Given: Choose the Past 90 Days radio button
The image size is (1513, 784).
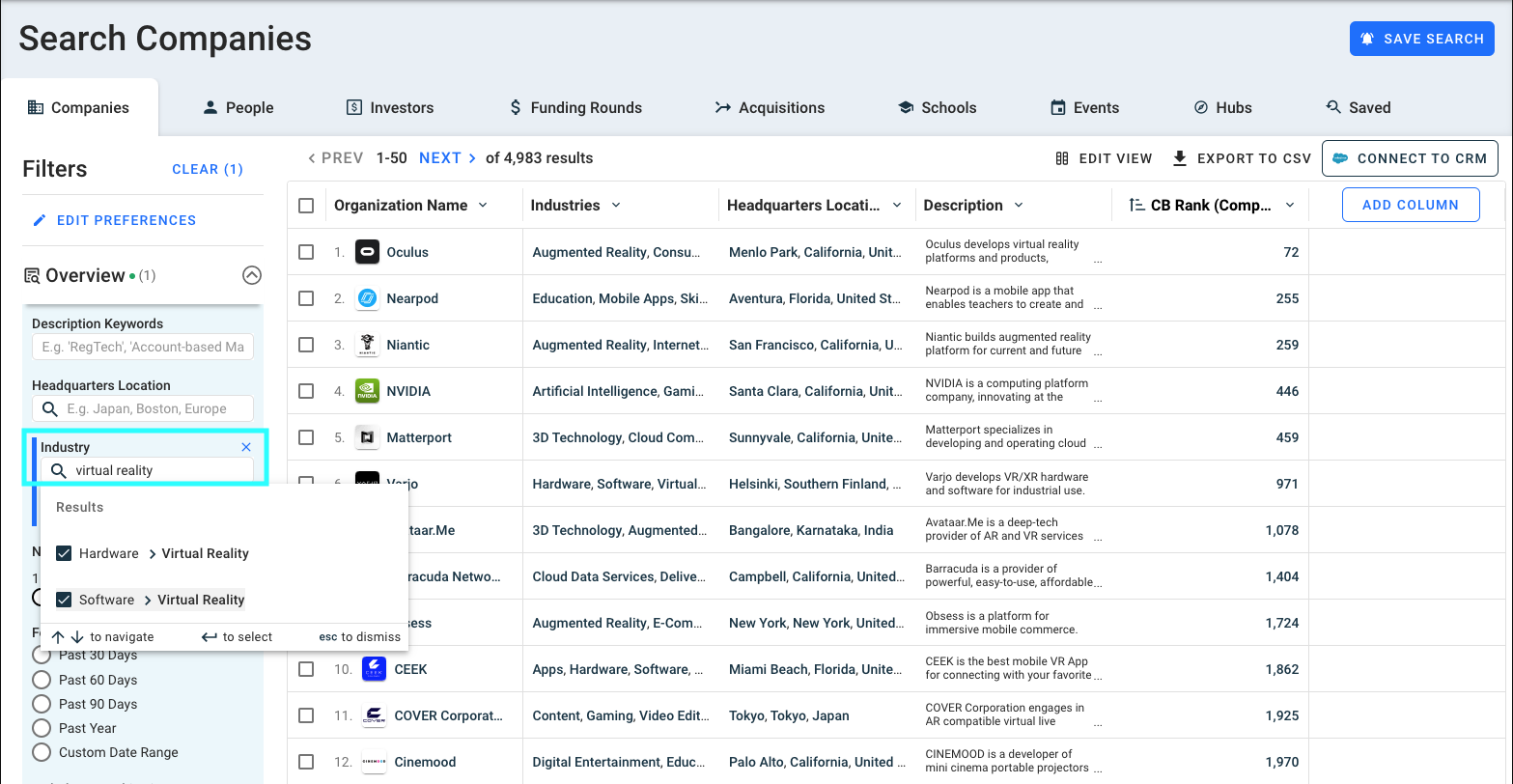Looking at the screenshot, I should [x=42, y=704].
